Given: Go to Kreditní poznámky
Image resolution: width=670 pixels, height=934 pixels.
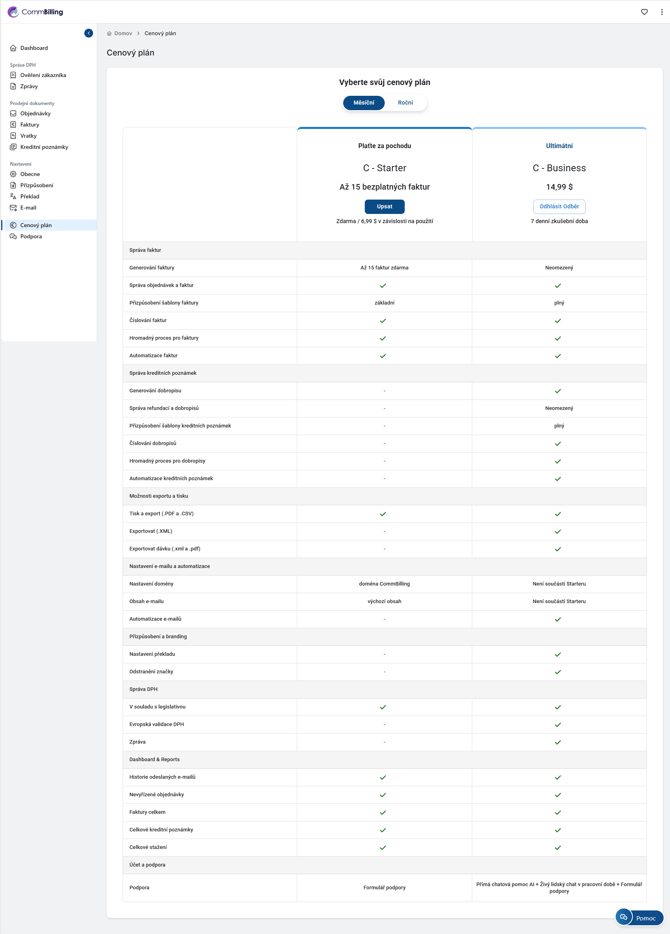Looking at the screenshot, I should (43, 147).
